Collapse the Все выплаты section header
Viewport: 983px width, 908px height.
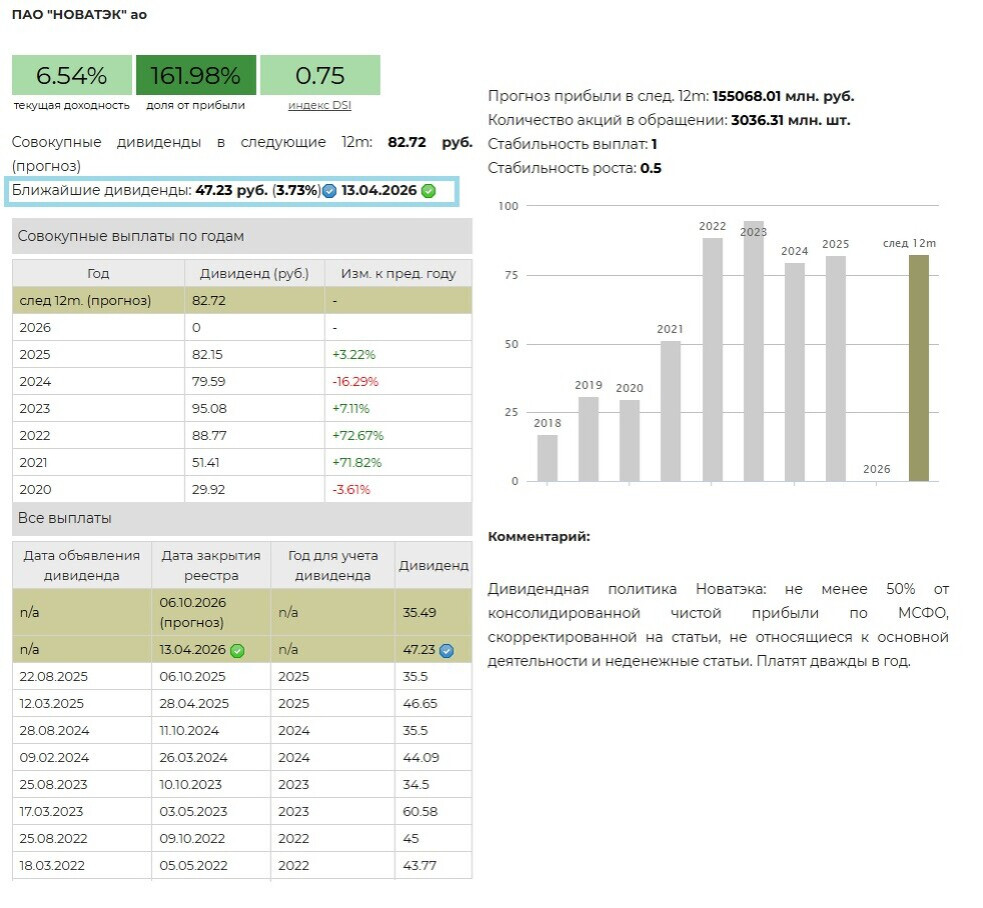point(241,518)
